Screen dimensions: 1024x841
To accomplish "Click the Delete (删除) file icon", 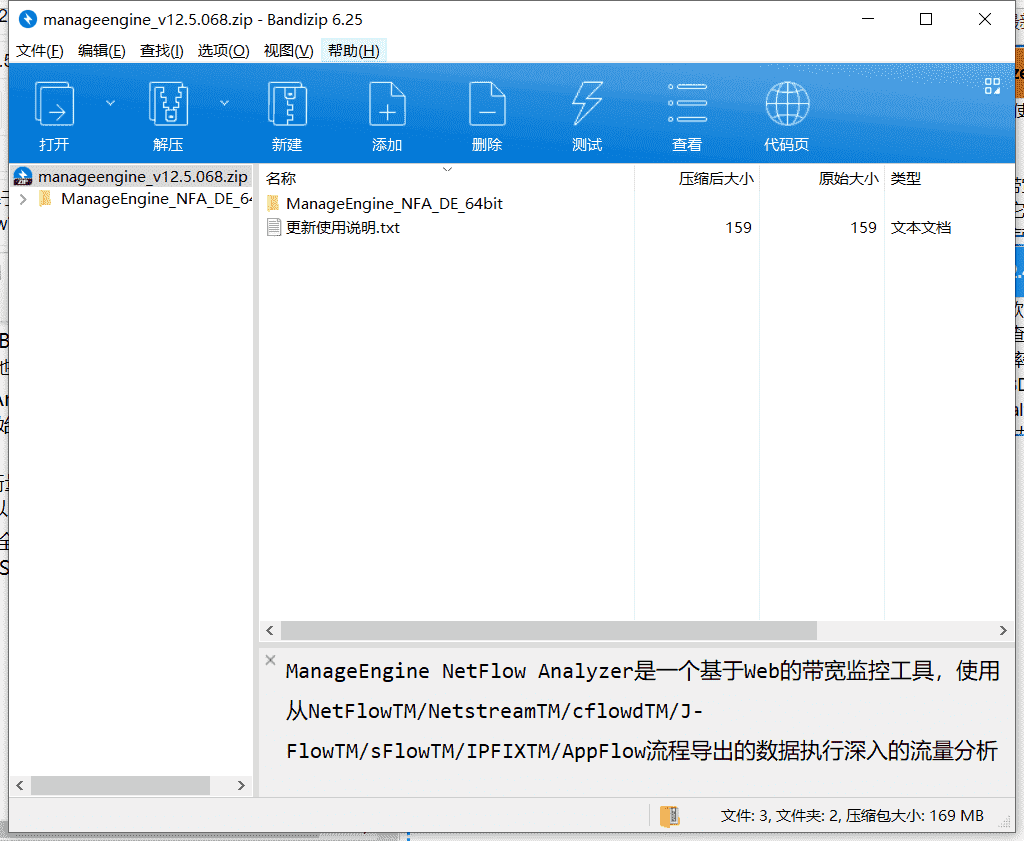I will (x=487, y=104).
